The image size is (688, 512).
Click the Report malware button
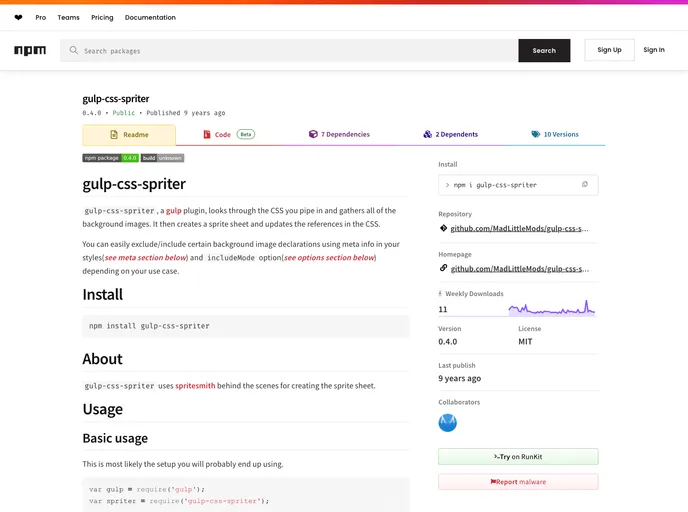click(x=518, y=482)
